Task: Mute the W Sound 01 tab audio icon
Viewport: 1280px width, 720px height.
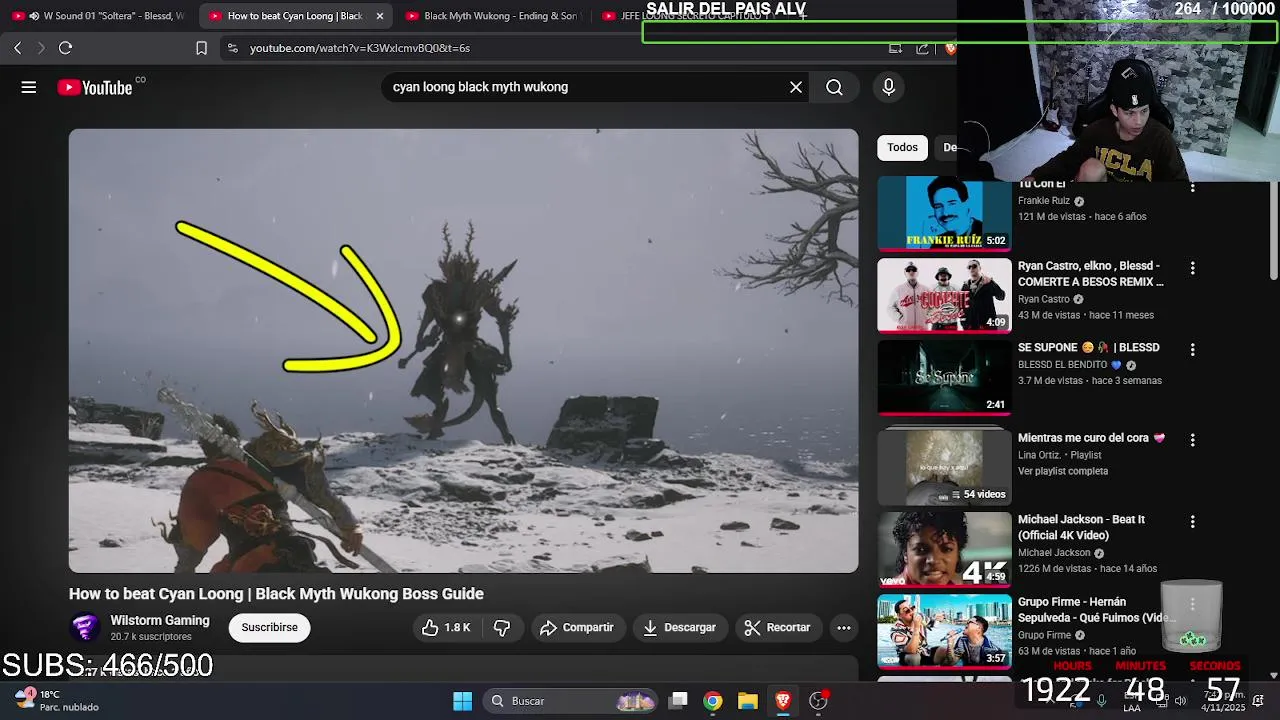Action: click(x=35, y=16)
